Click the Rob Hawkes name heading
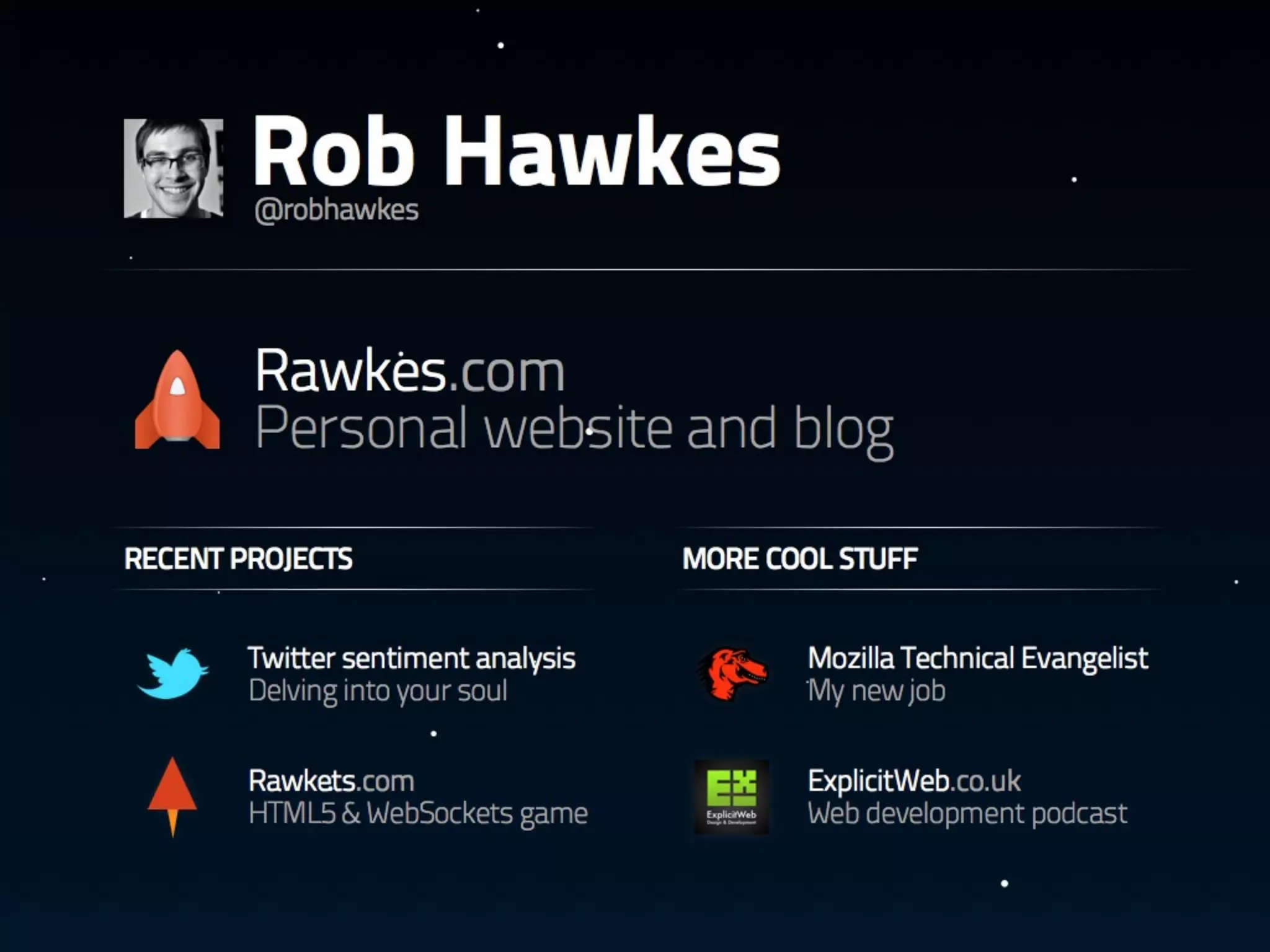 pos(517,151)
